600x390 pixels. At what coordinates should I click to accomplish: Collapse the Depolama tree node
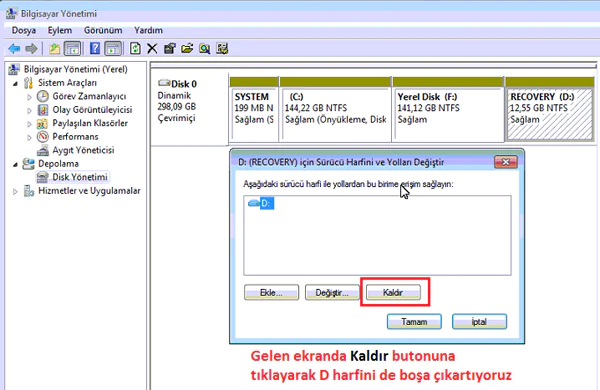coord(15,164)
